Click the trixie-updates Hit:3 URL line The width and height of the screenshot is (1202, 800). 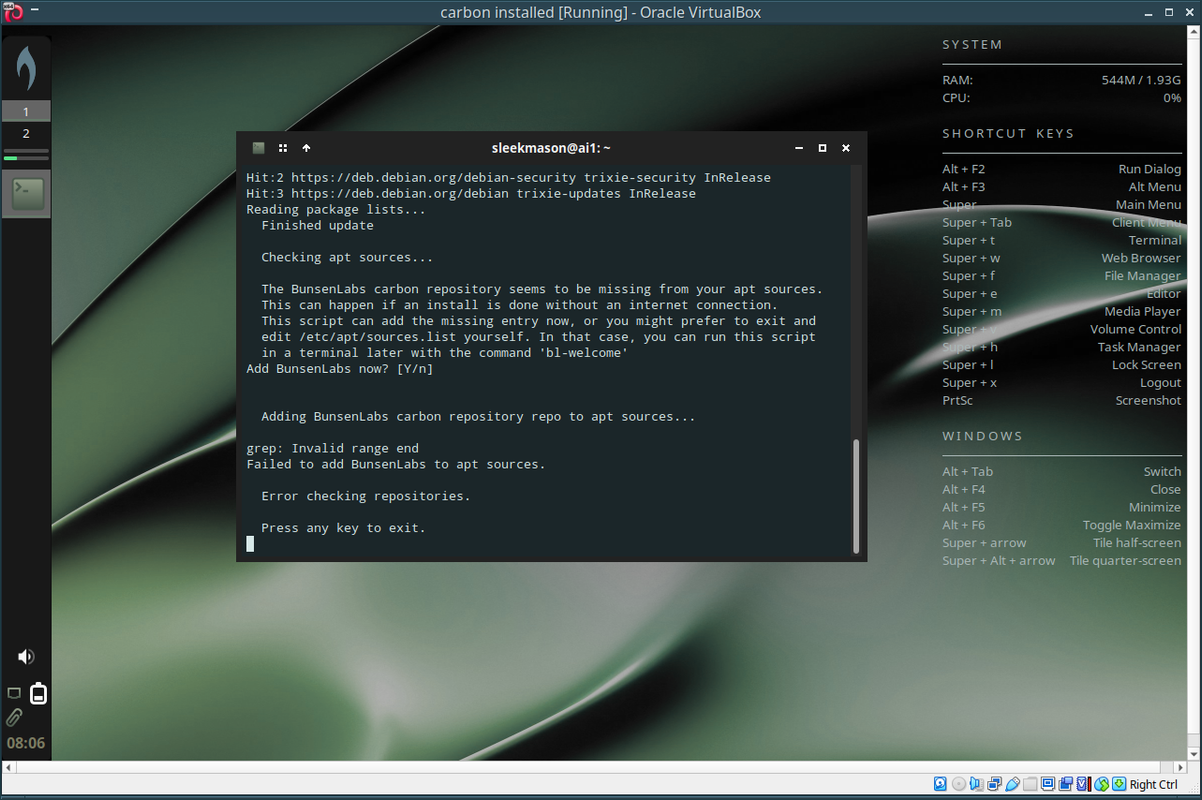coord(471,194)
